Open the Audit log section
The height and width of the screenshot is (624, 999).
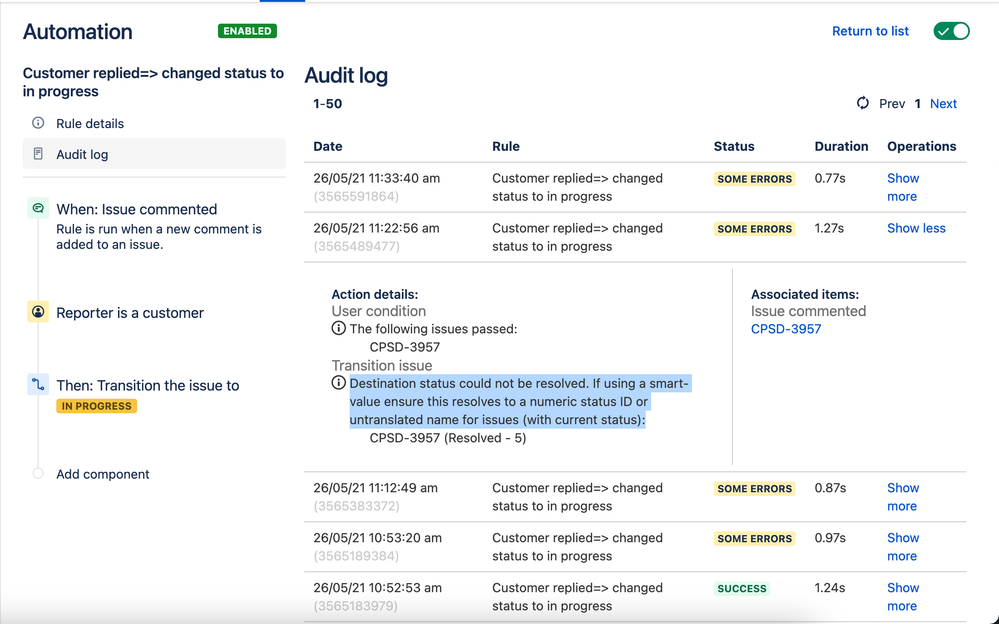click(154, 154)
